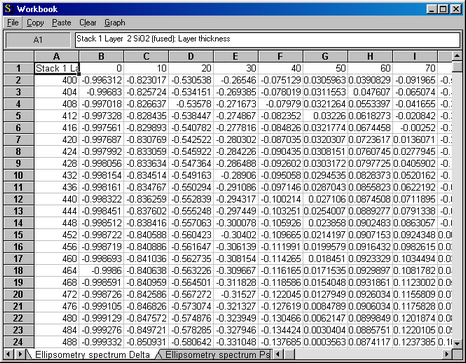Select cell H1 containing 60

click(x=370, y=68)
